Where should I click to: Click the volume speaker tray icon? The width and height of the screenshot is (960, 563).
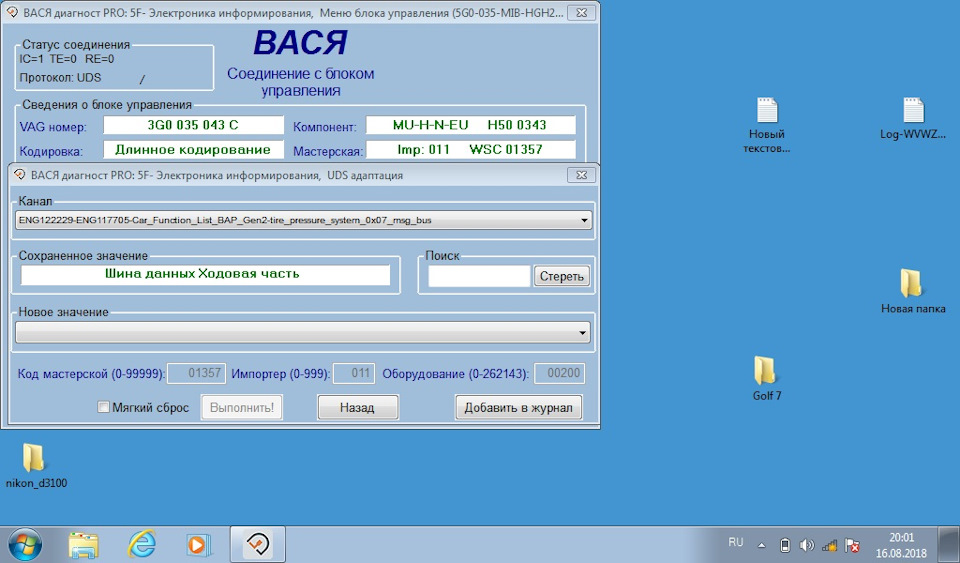[x=807, y=545]
